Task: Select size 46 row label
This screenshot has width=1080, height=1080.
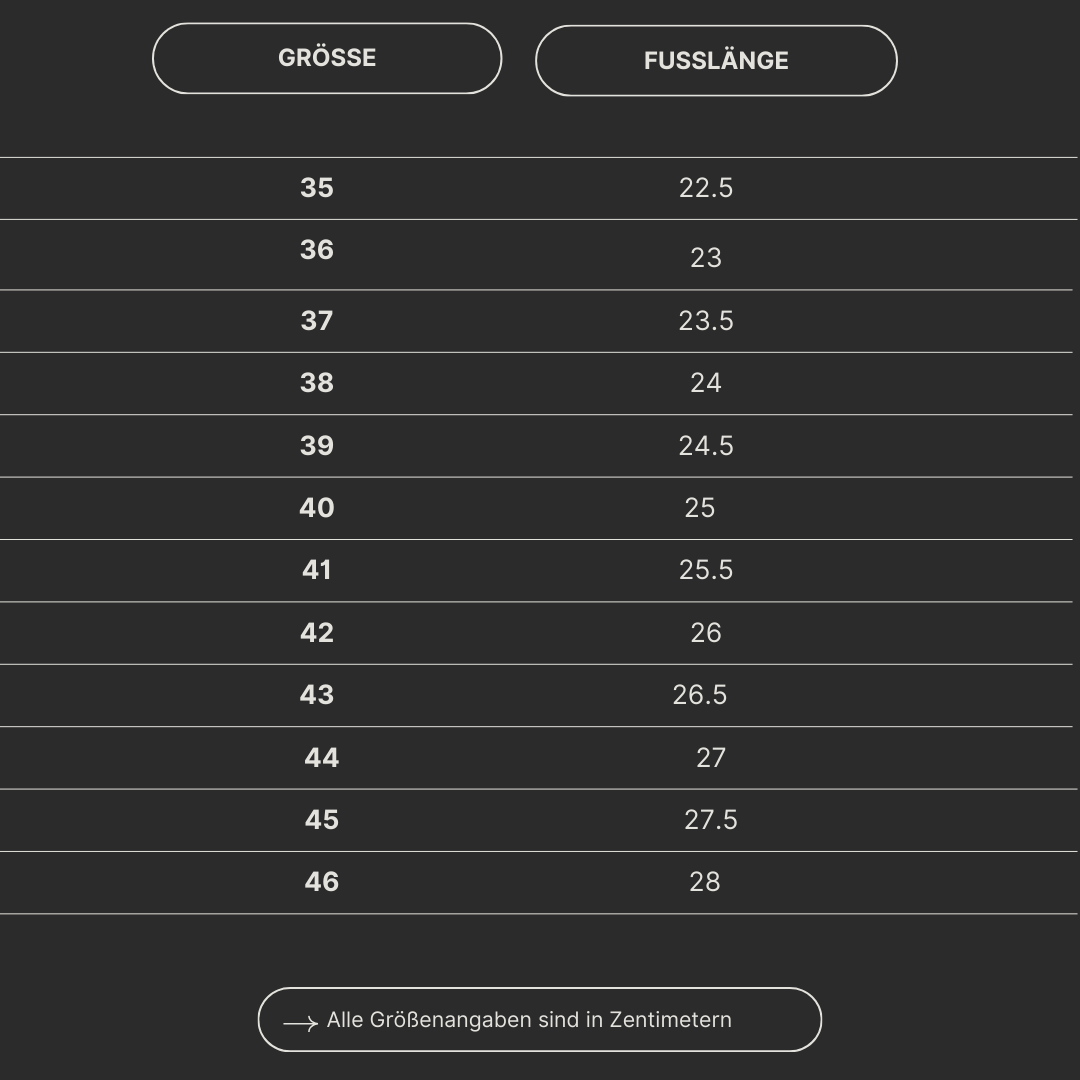Action: click(322, 882)
